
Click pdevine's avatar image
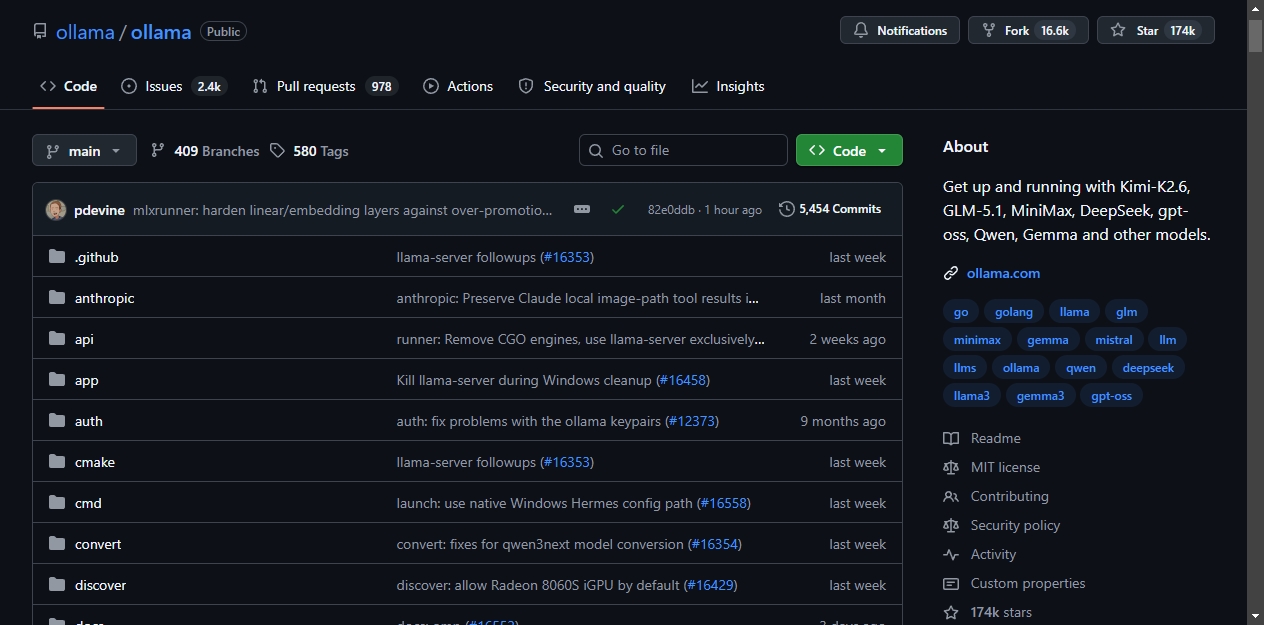point(56,209)
